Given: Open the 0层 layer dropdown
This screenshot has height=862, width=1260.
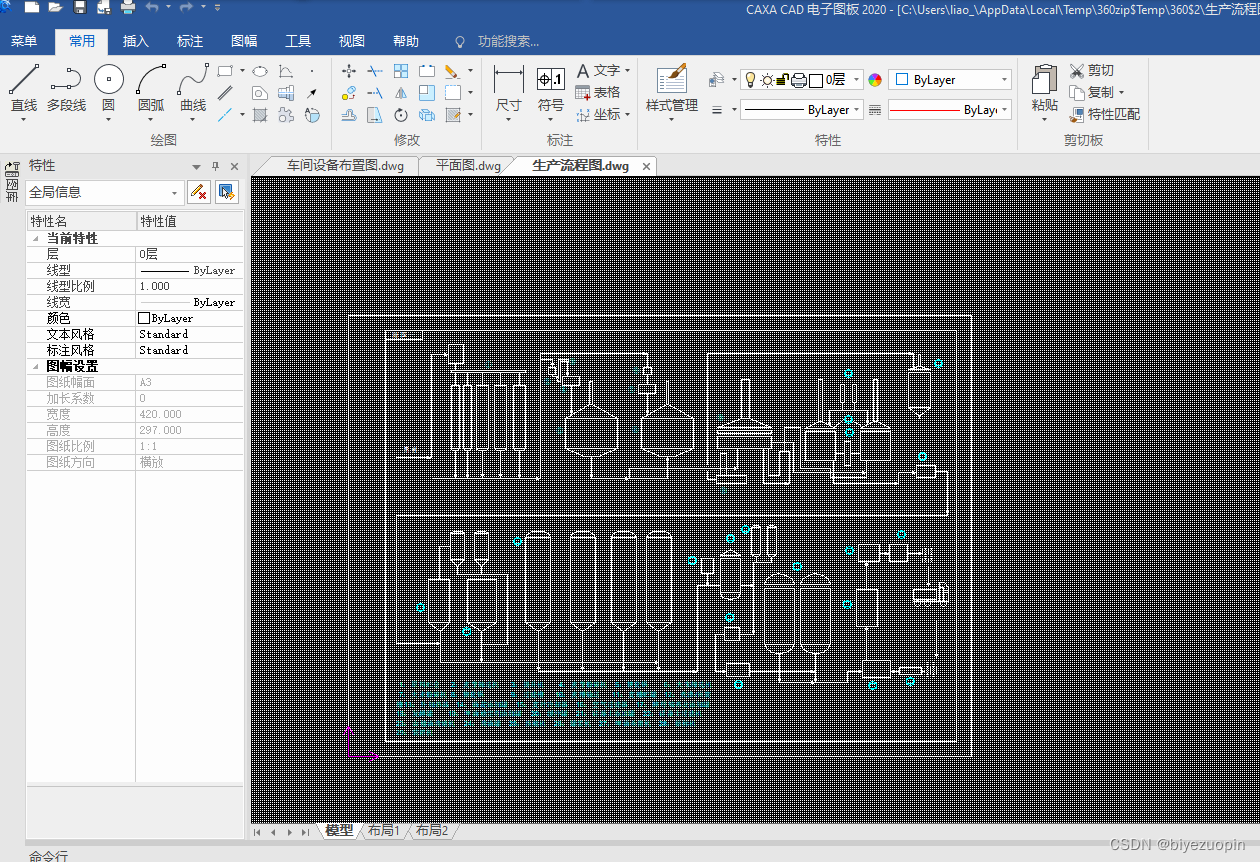Looking at the screenshot, I should (857, 80).
